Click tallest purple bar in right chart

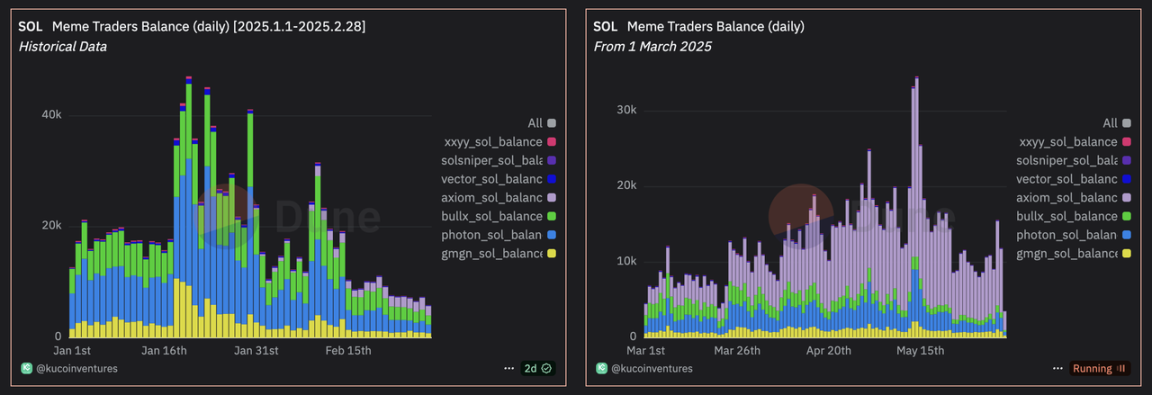916,167
